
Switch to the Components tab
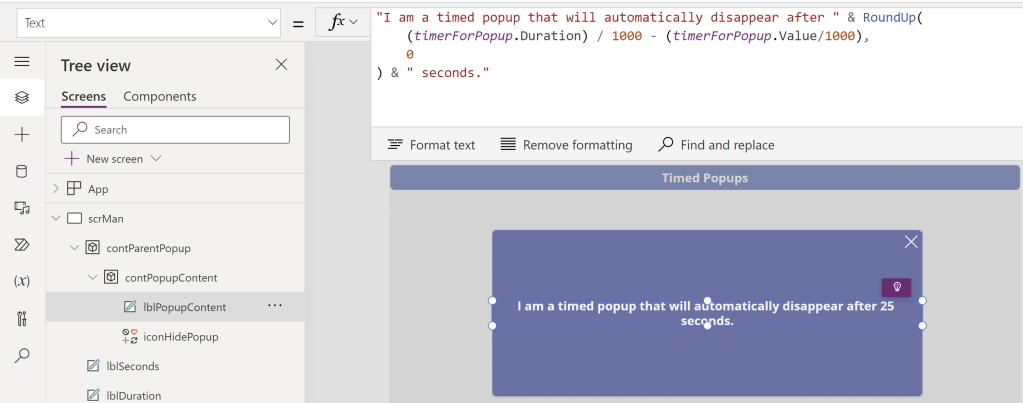tap(159, 97)
